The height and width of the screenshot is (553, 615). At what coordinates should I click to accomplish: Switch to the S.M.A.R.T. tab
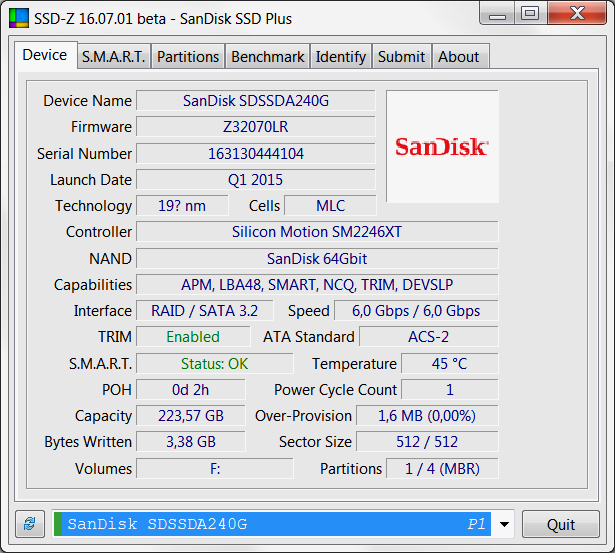click(x=113, y=57)
